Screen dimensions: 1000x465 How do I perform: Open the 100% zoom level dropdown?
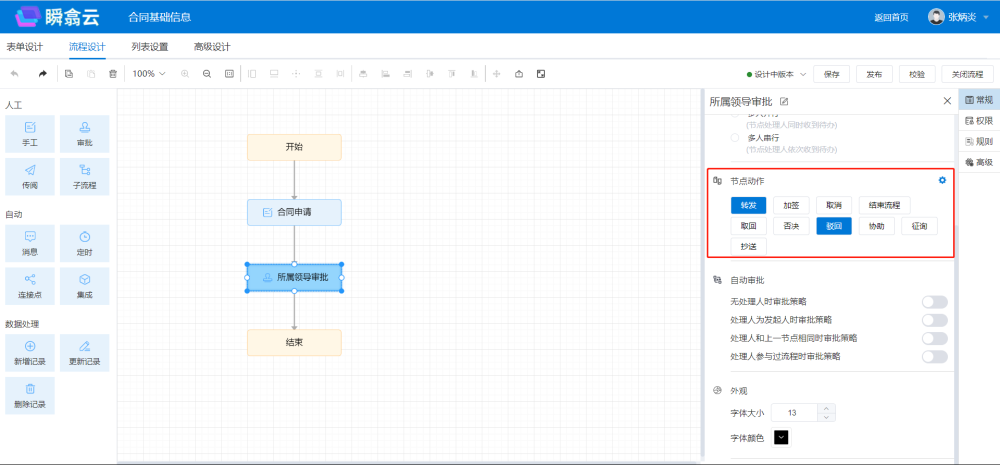click(x=150, y=74)
